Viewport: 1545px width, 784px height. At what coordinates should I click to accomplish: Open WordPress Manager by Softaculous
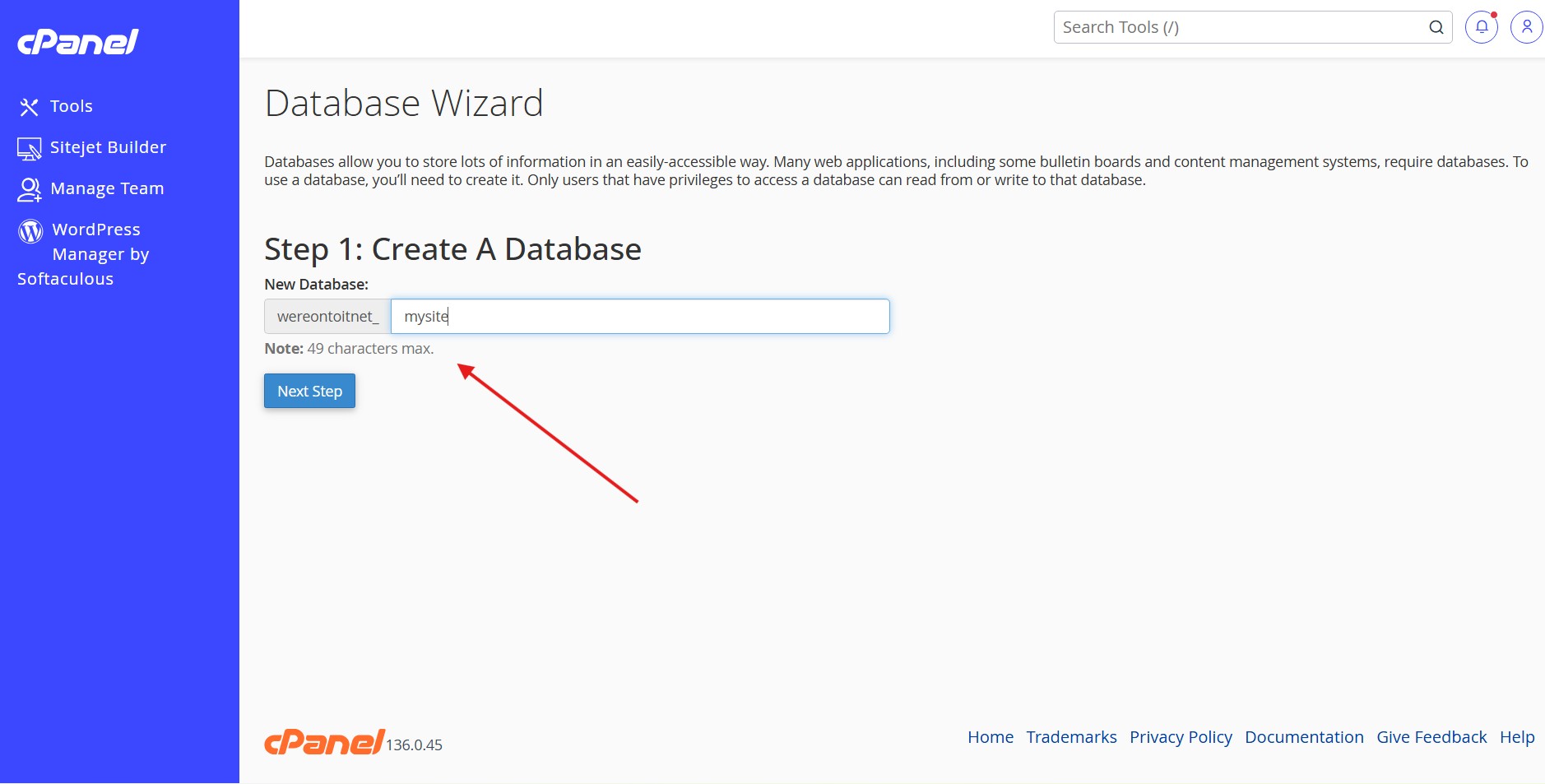point(83,254)
